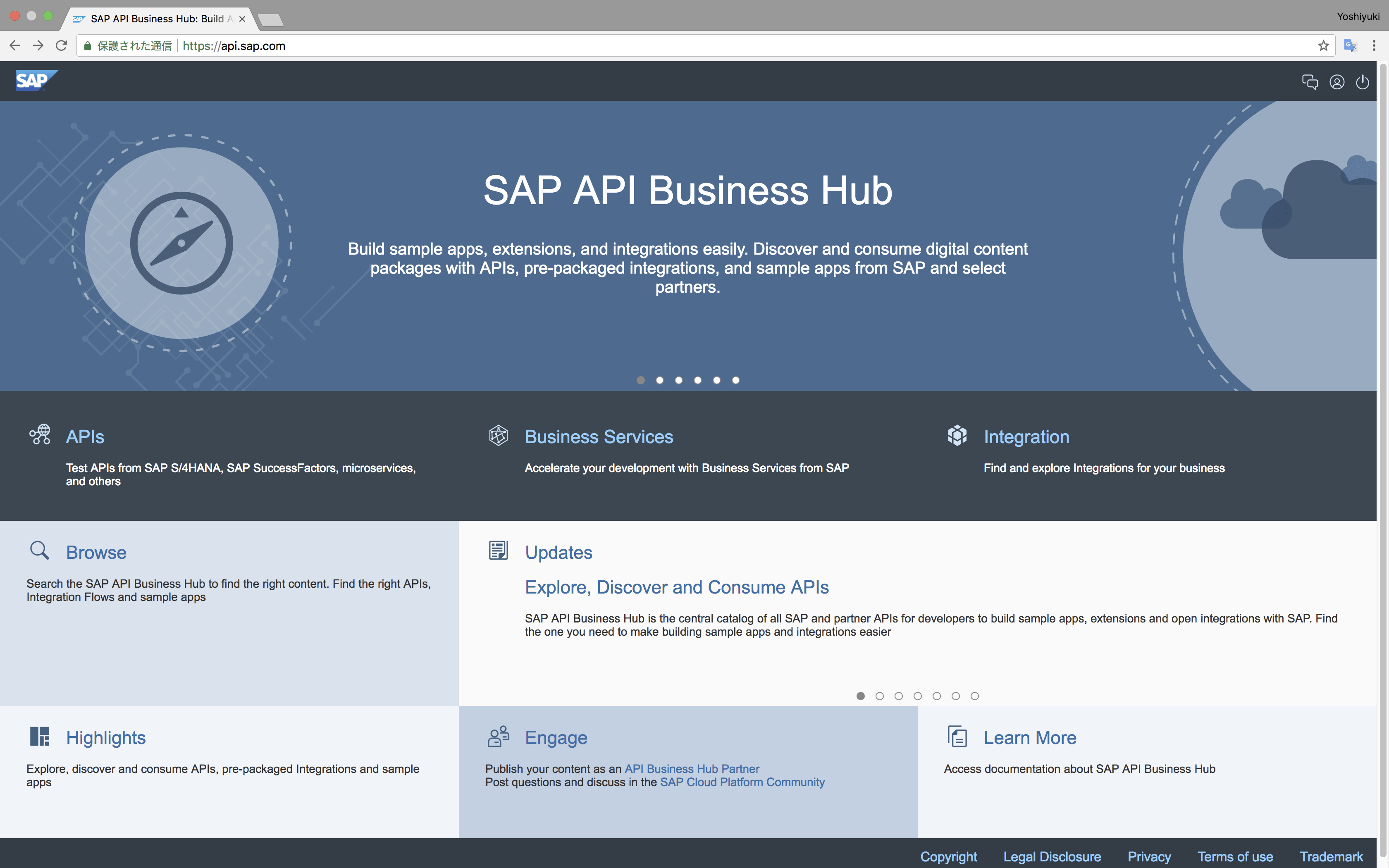
Task: Click the Engage people icon
Action: pos(498,736)
